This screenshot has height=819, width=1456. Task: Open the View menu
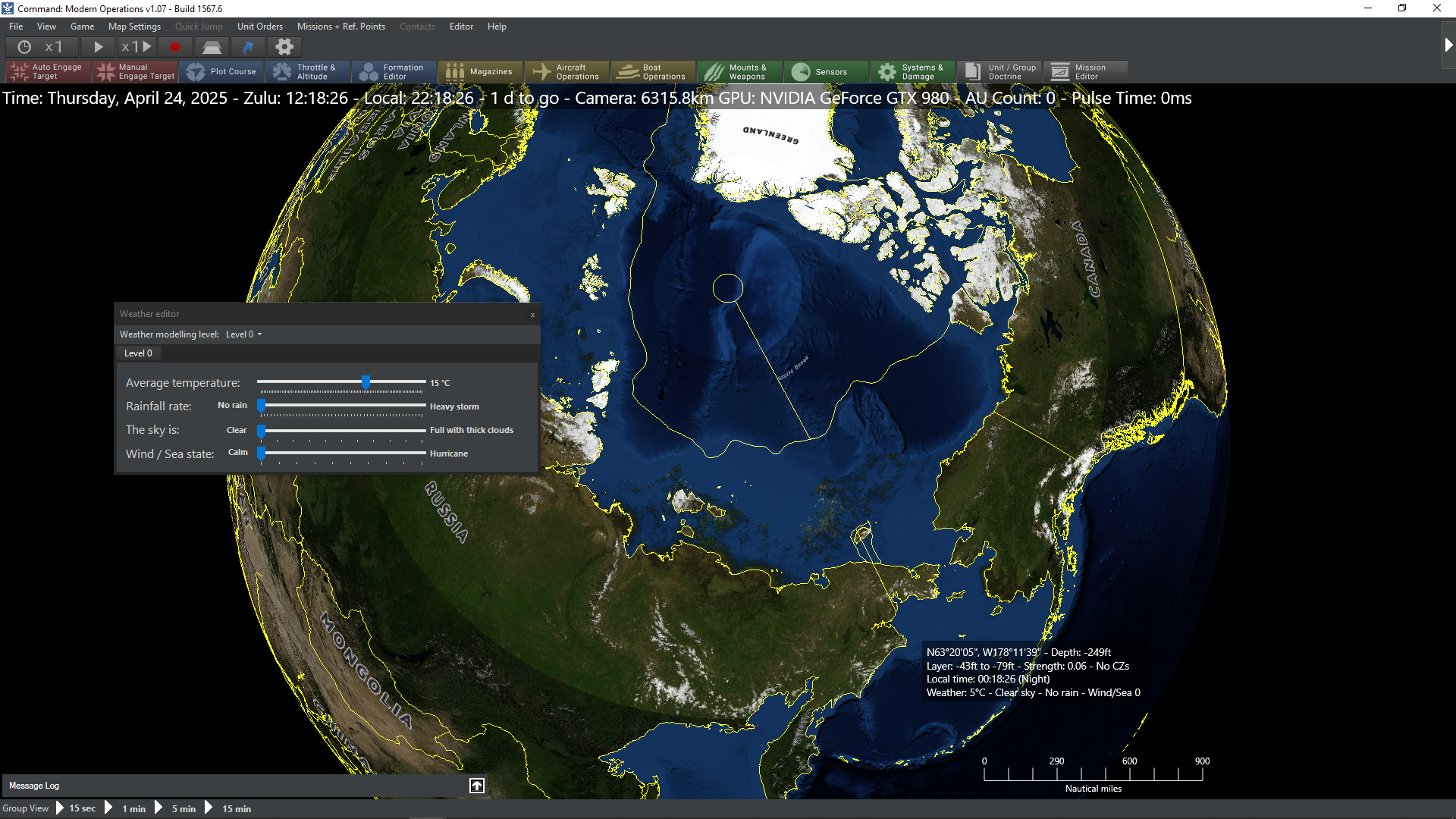tap(46, 27)
